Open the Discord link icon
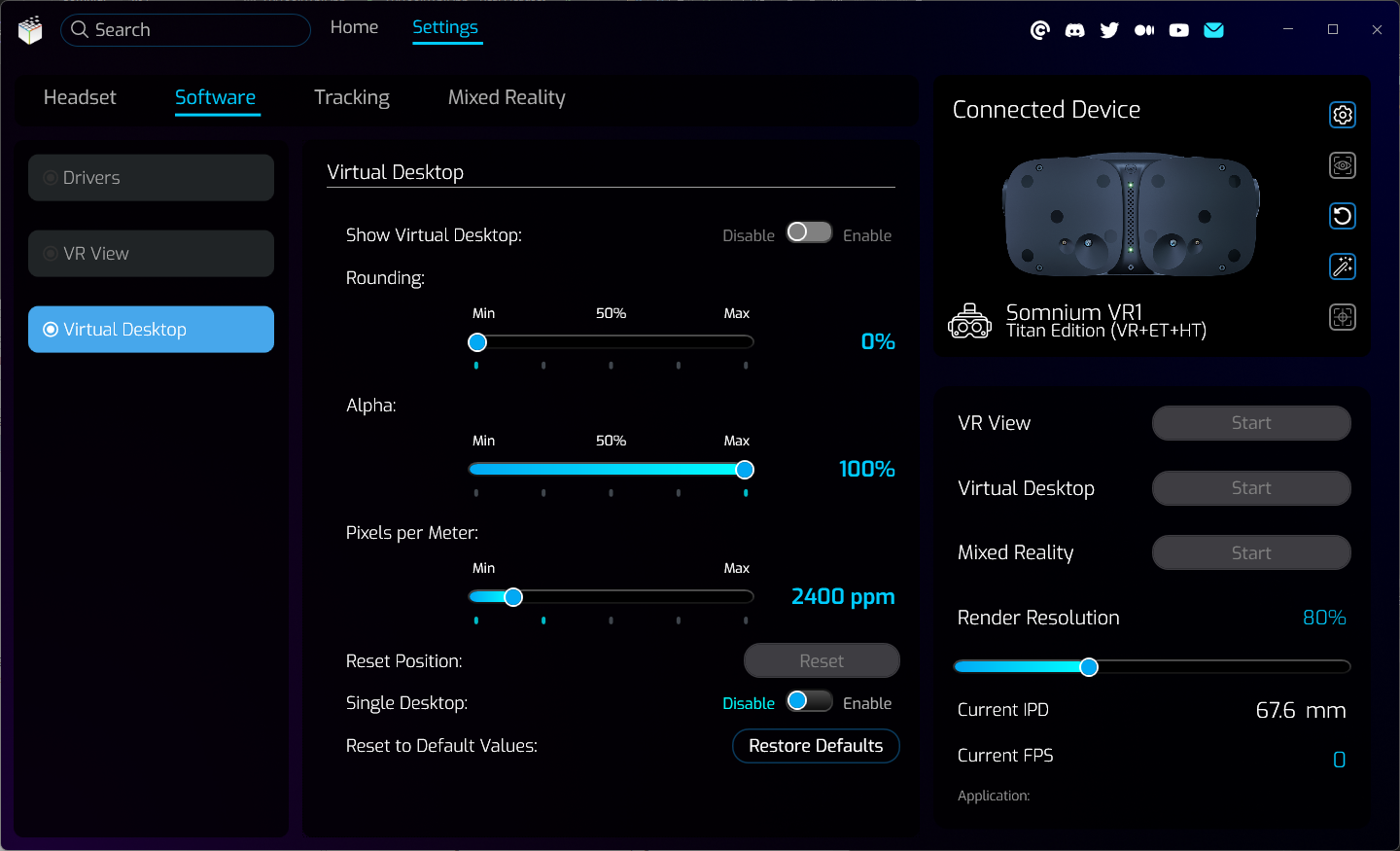The width and height of the screenshot is (1400, 851). 1074,30
